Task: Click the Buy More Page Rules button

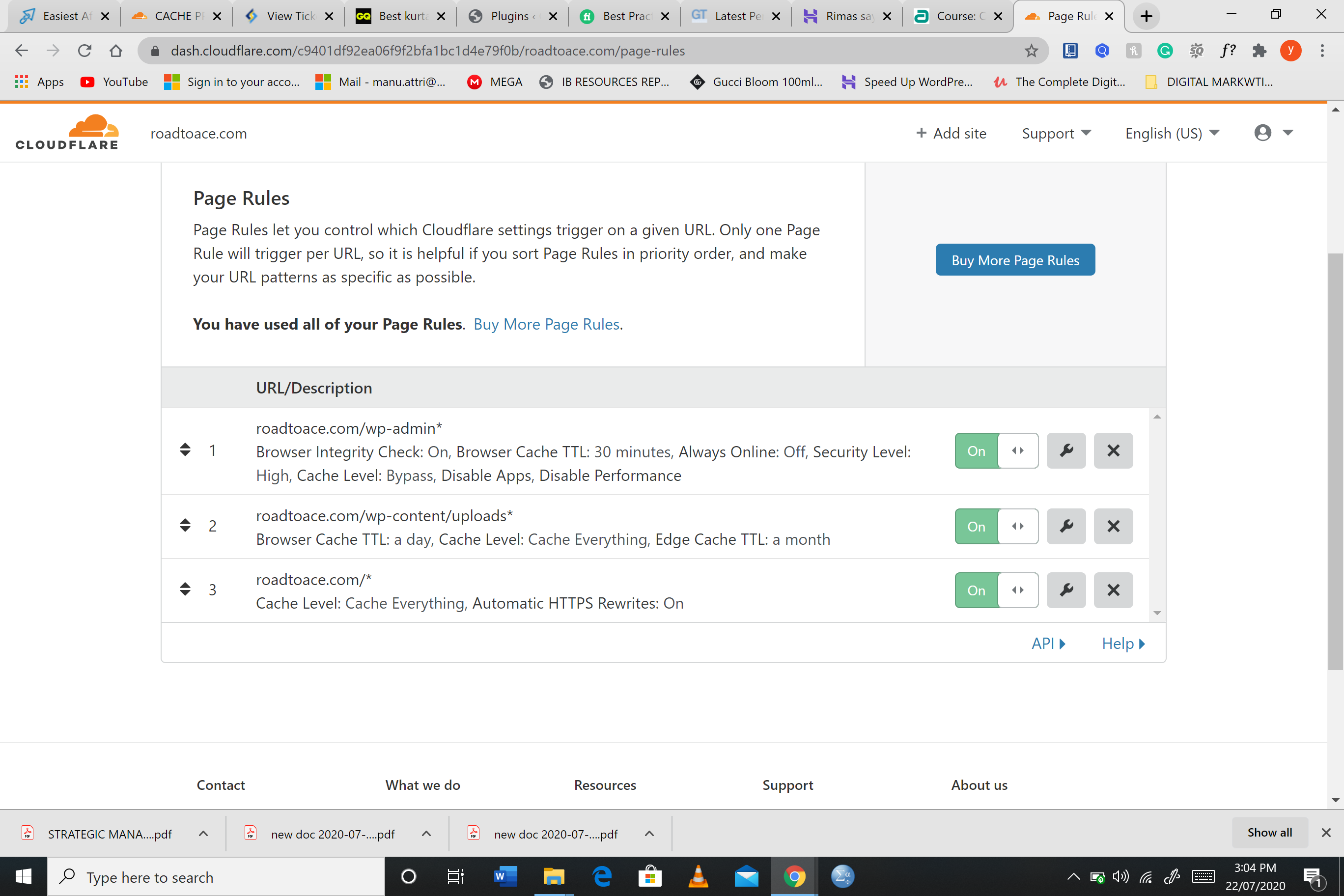Action: click(x=1015, y=260)
